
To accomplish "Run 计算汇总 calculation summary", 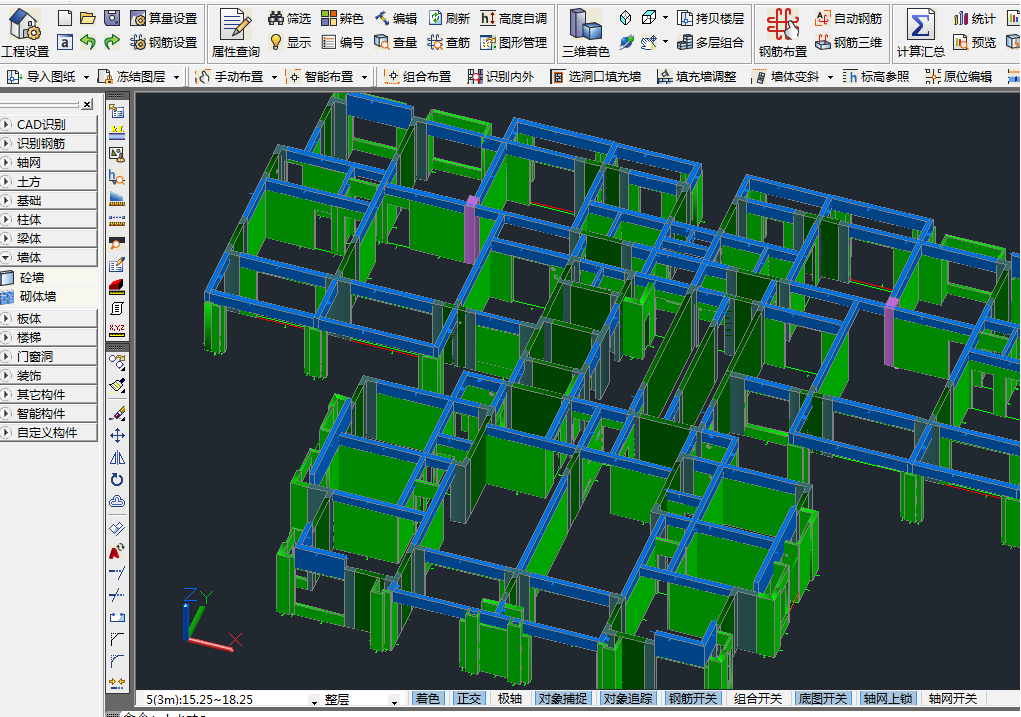I will (920, 32).
